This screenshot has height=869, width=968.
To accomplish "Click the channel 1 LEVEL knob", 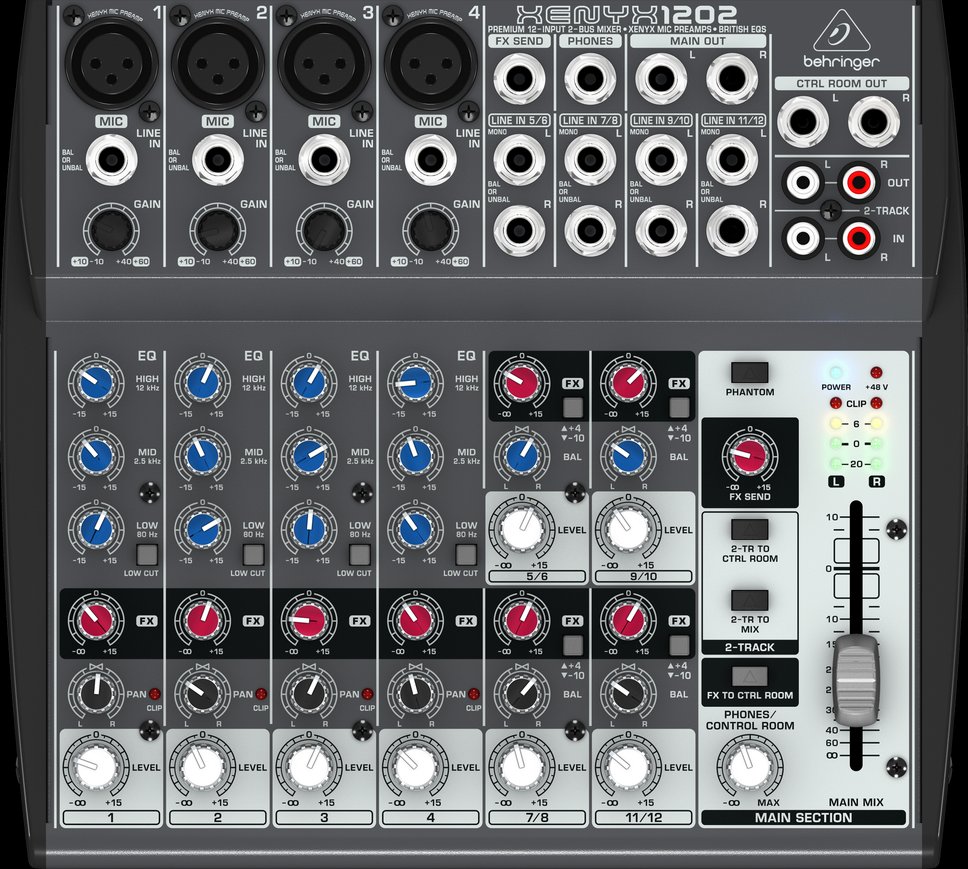I will click(96, 768).
